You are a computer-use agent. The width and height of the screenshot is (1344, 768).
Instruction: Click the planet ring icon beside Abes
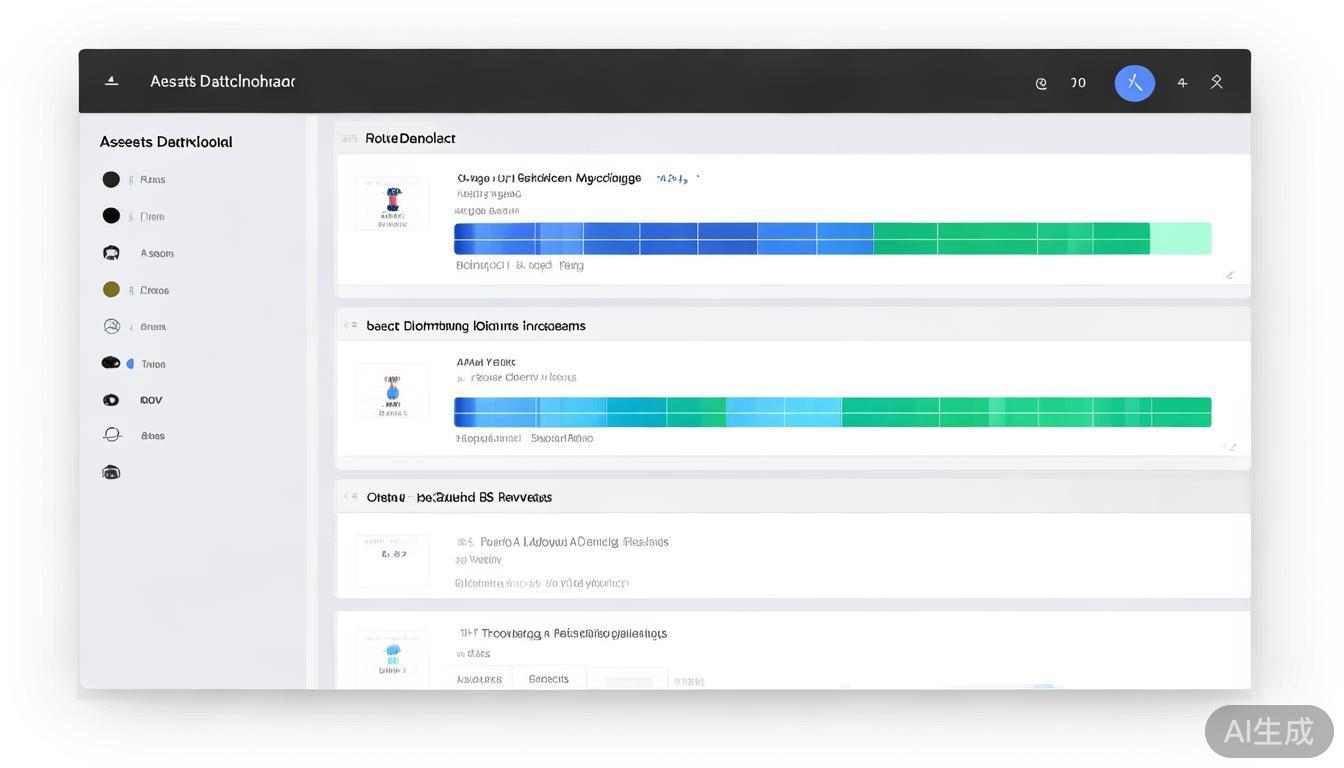(x=112, y=435)
